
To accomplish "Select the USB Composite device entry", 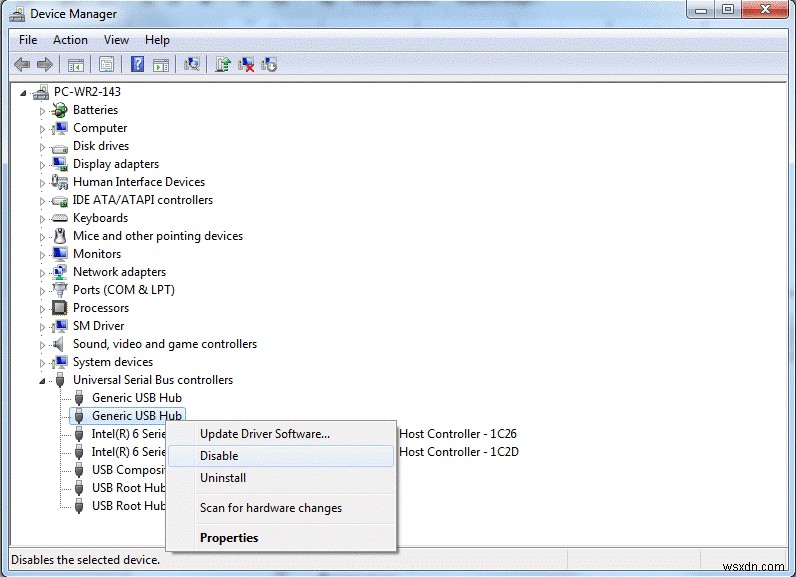I will pos(128,470).
